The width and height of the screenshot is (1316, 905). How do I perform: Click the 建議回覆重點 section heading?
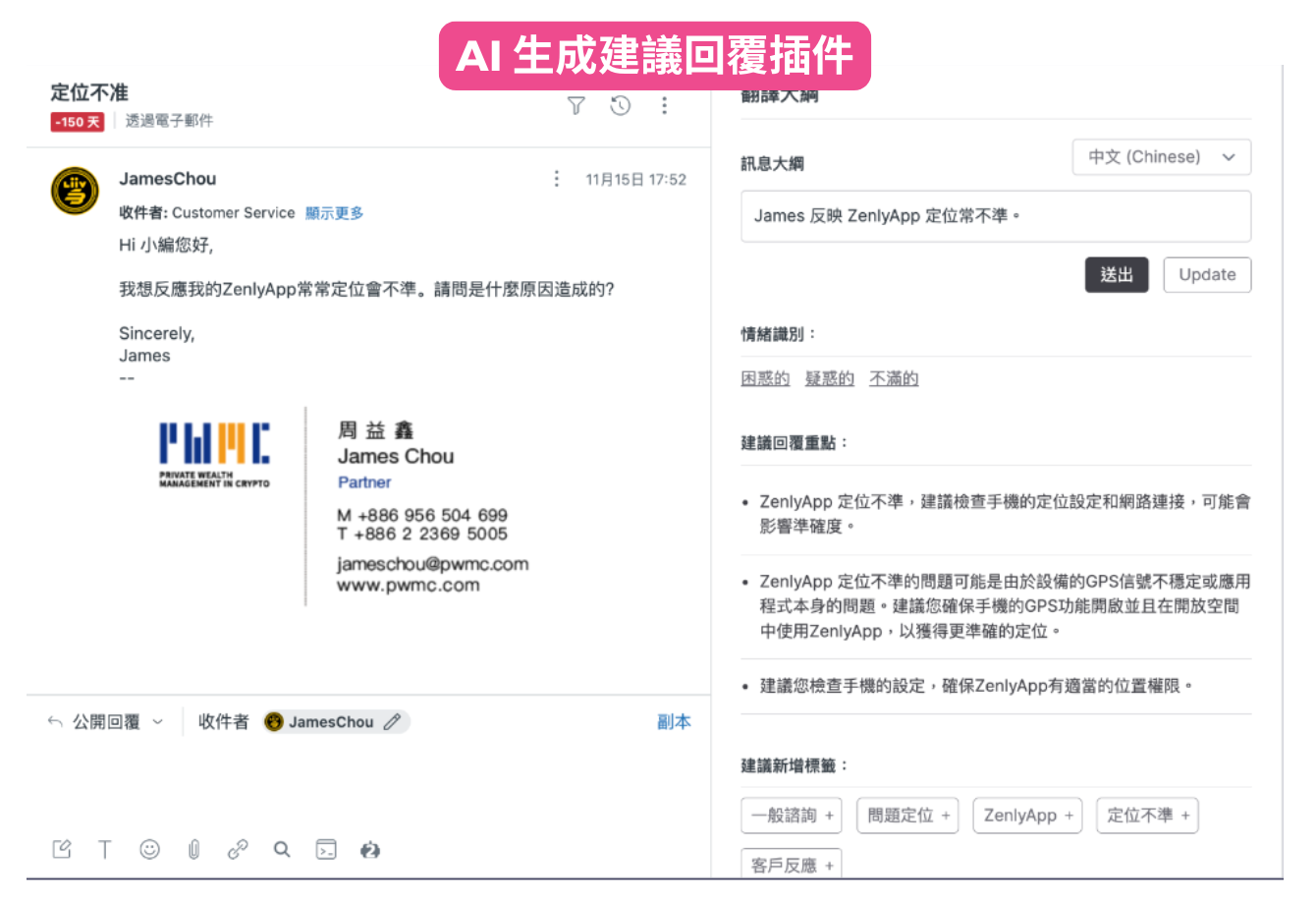click(x=794, y=443)
